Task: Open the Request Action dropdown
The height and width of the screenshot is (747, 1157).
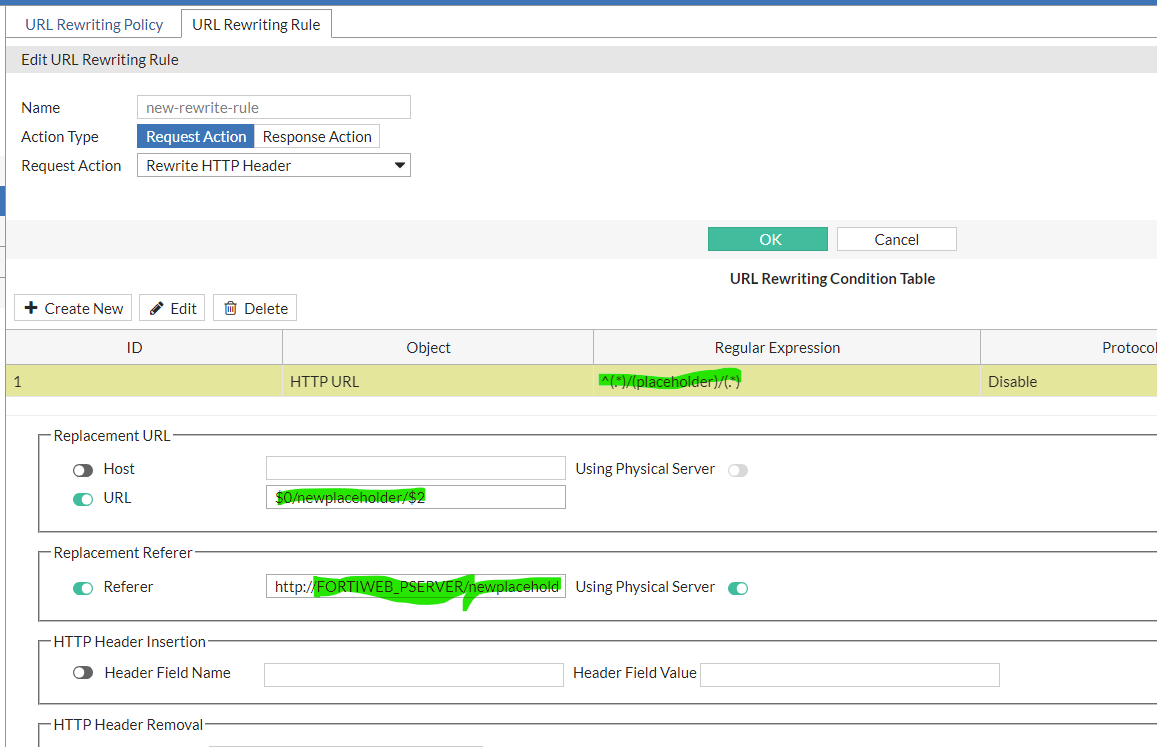Action: point(273,166)
